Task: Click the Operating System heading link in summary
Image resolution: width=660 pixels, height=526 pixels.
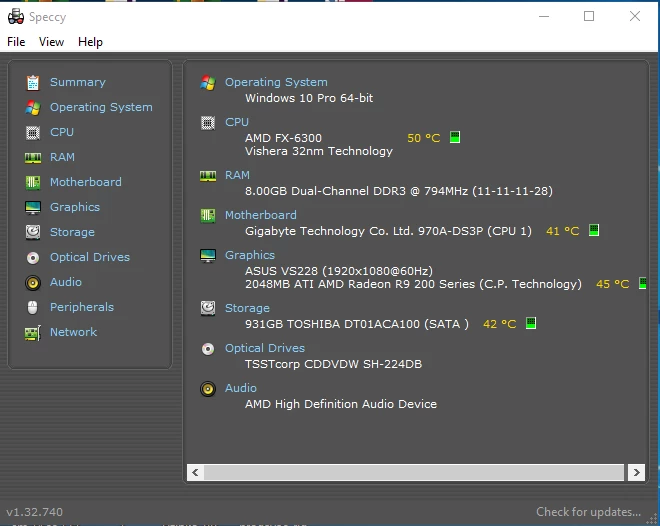Action: [x=276, y=82]
